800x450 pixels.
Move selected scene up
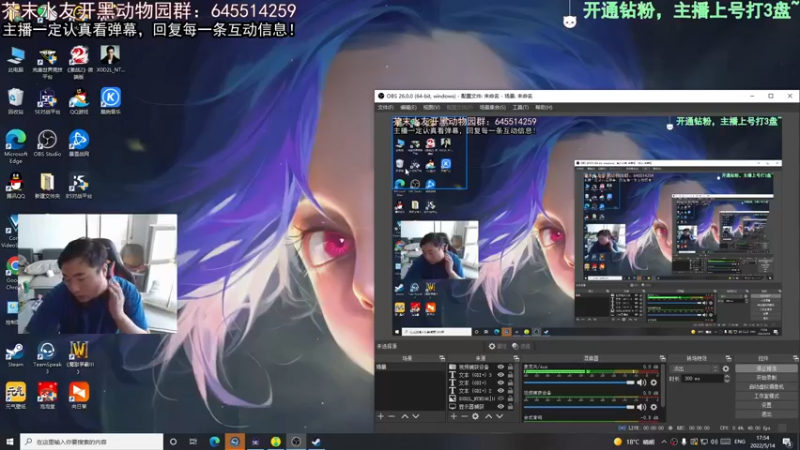pos(405,416)
